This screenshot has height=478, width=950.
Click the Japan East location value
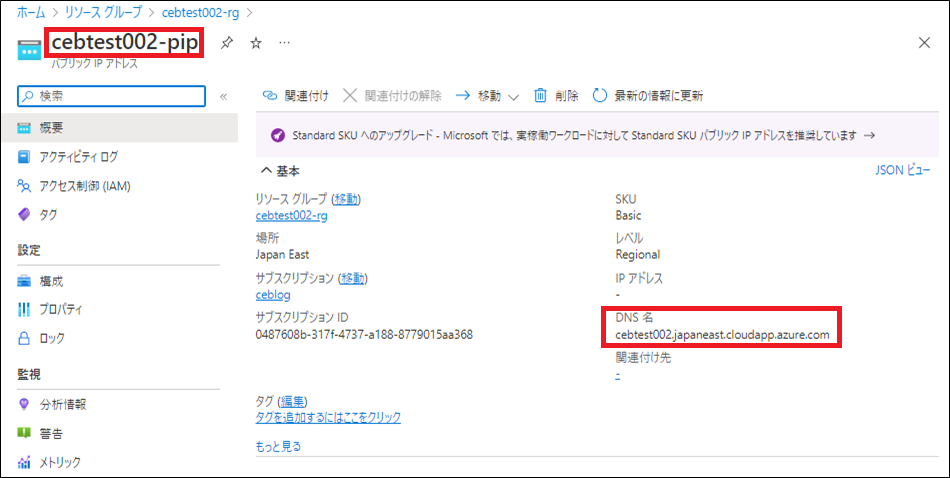[282, 254]
